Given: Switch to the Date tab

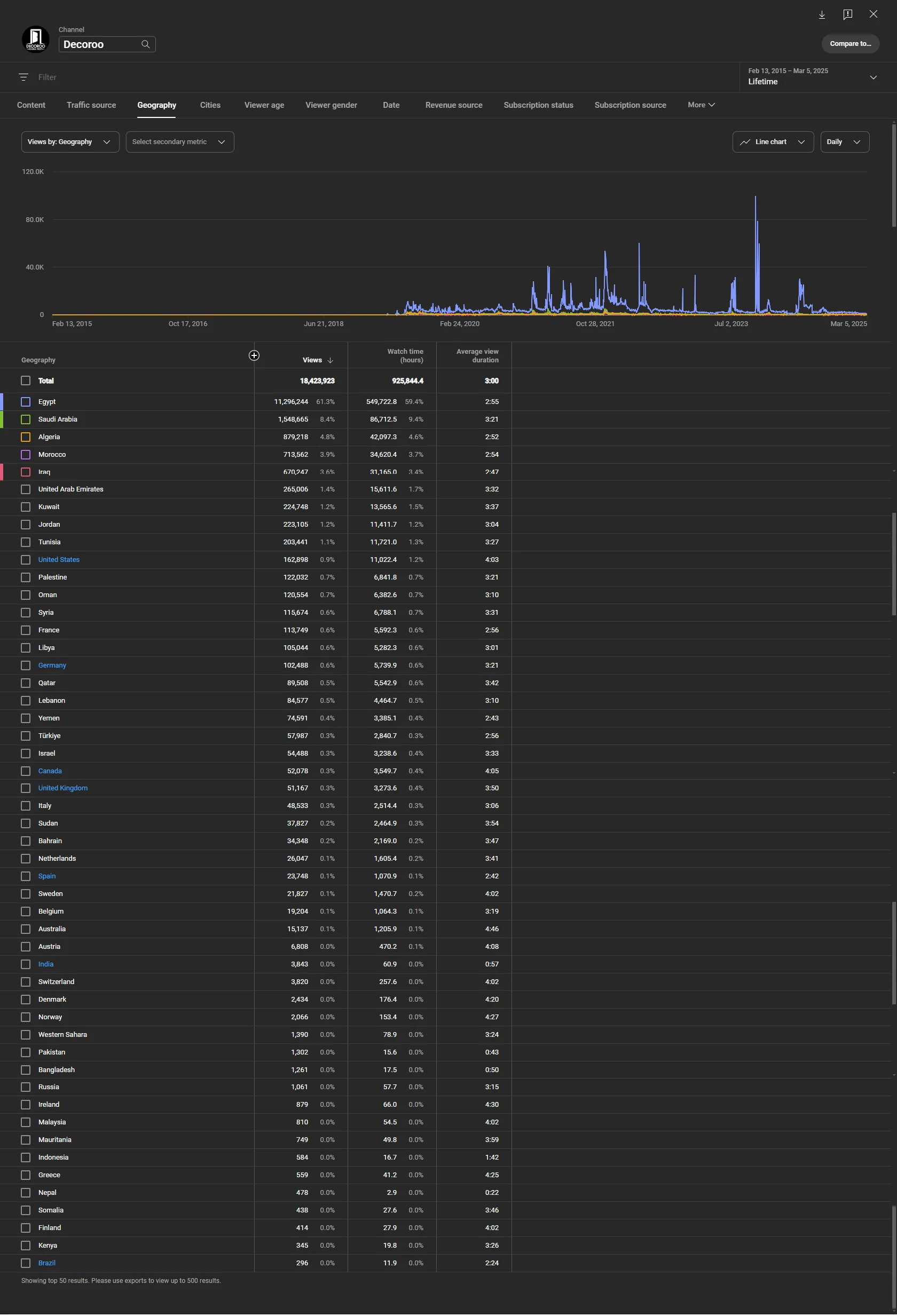Looking at the screenshot, I should coord(391,105).
